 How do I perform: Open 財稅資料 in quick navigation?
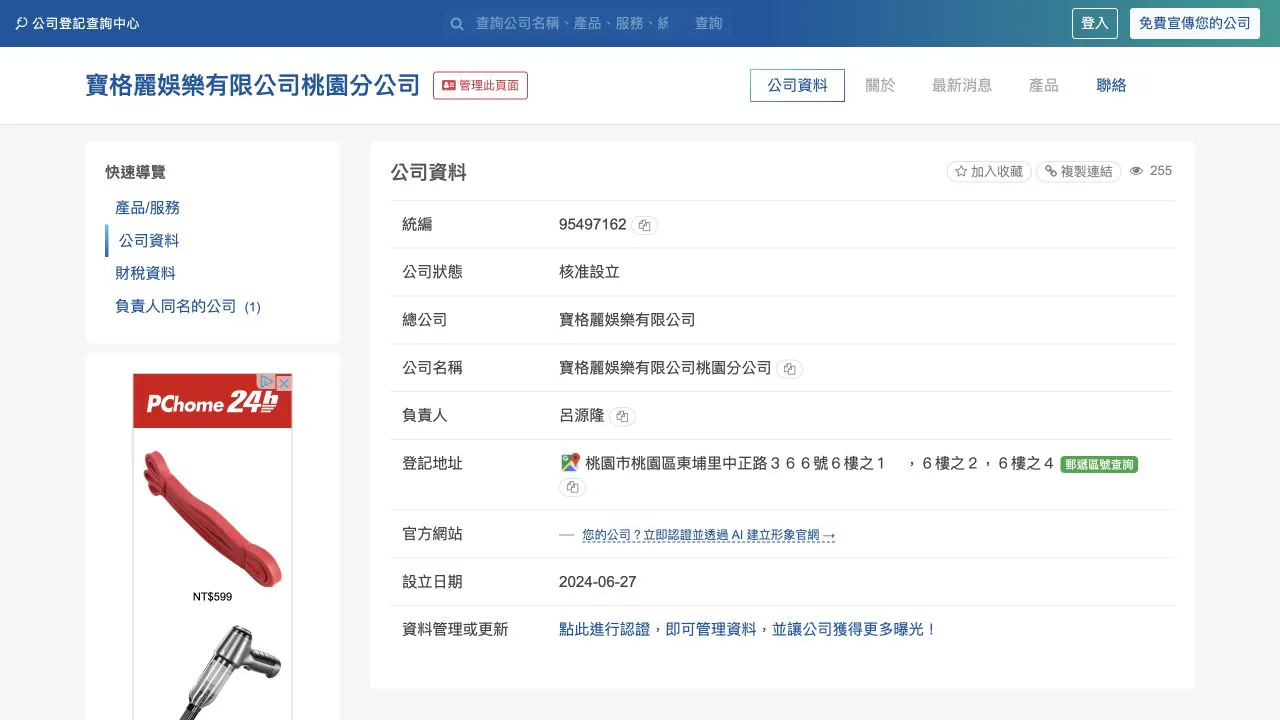coord(145,273)
